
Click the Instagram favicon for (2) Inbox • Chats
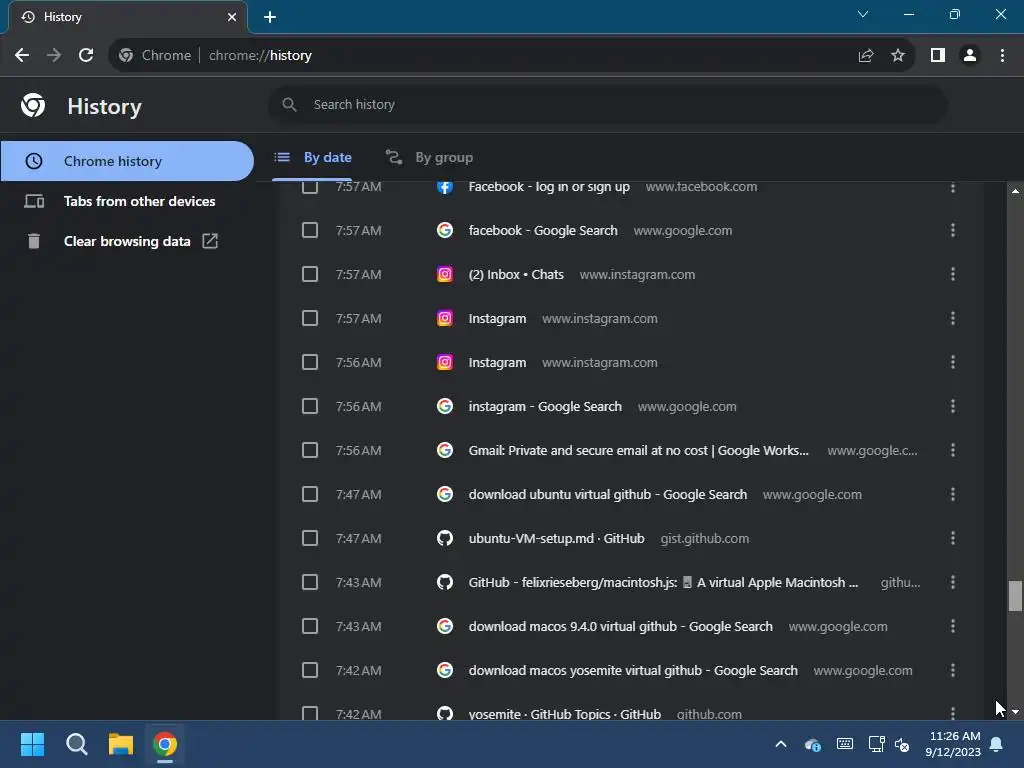(x=445, y=274)
